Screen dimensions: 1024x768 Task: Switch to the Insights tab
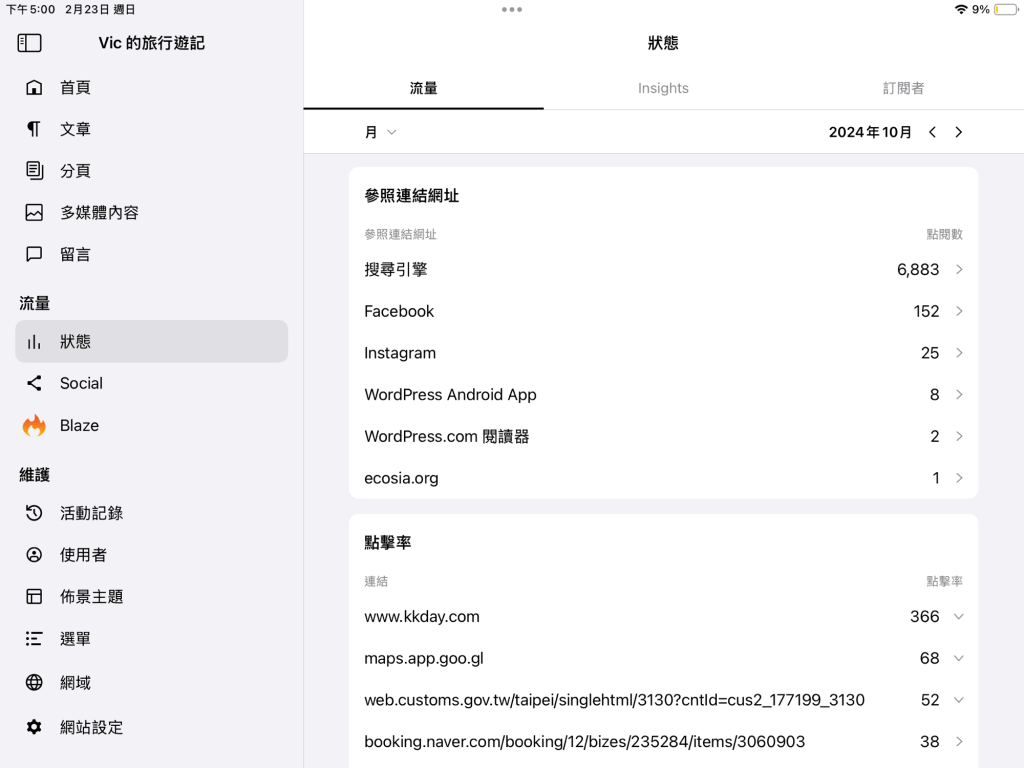tap(663, 88)
